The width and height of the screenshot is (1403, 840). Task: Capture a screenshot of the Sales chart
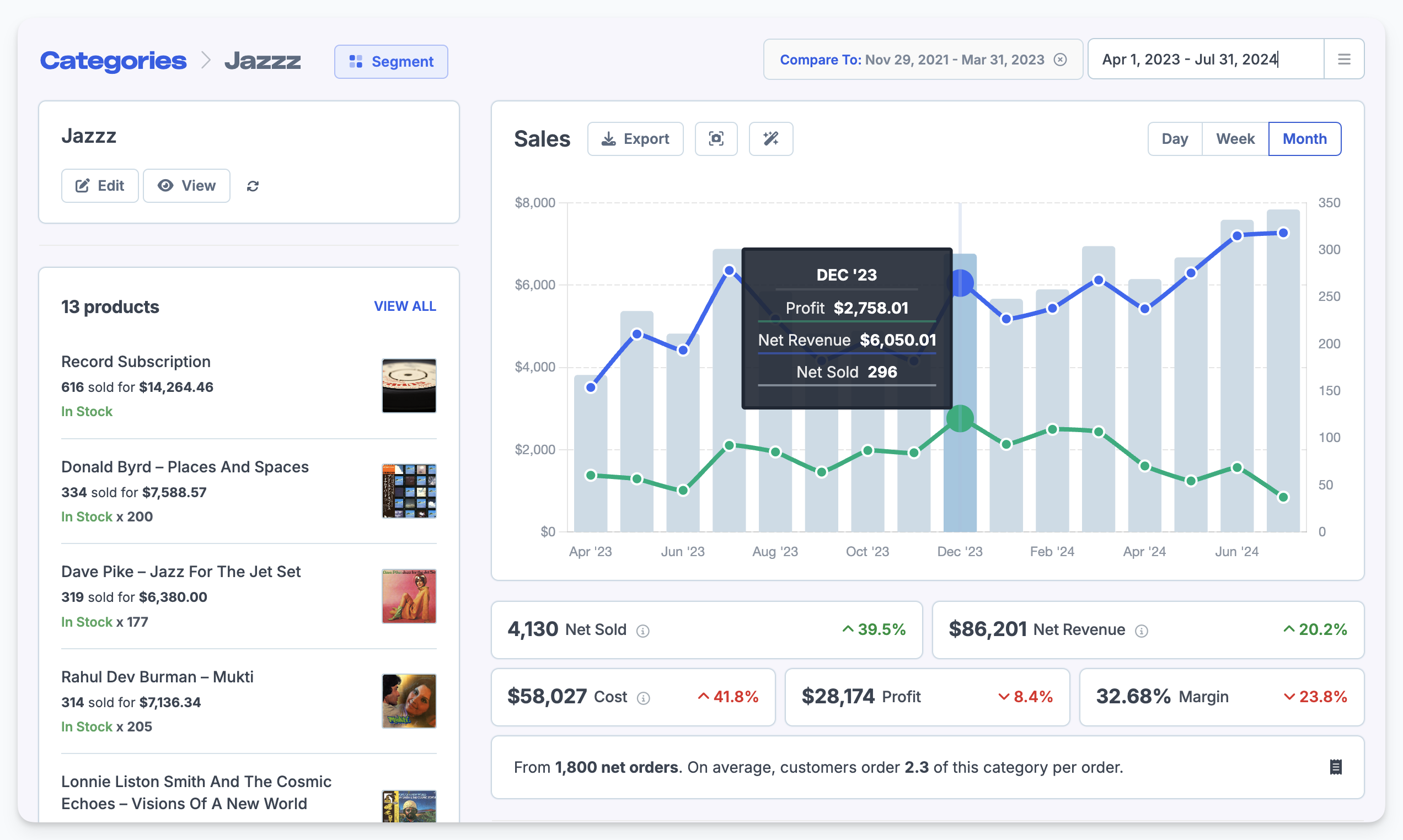click(x=716, y=139)
